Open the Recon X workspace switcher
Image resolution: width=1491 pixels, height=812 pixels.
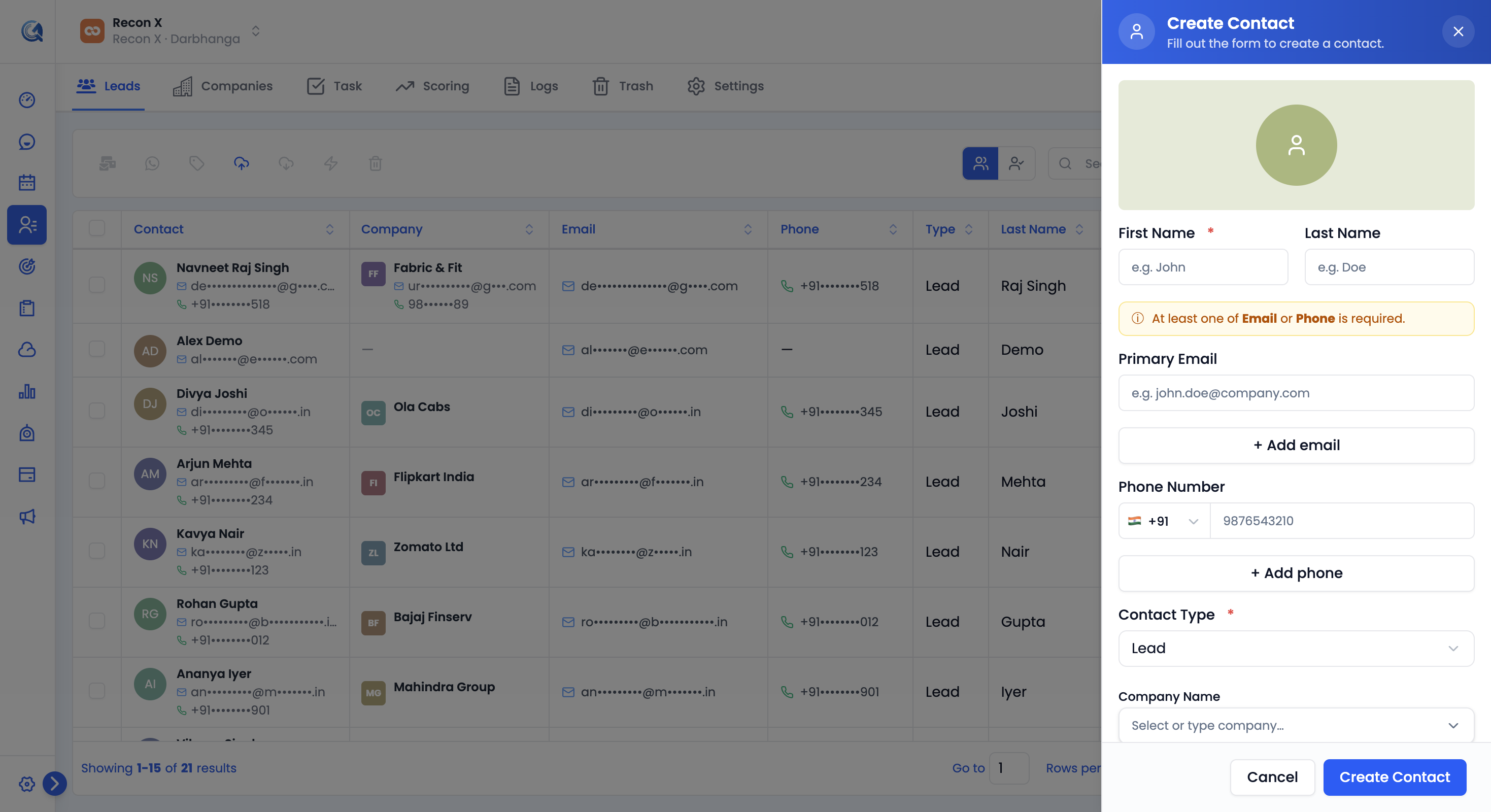[170, 30]
